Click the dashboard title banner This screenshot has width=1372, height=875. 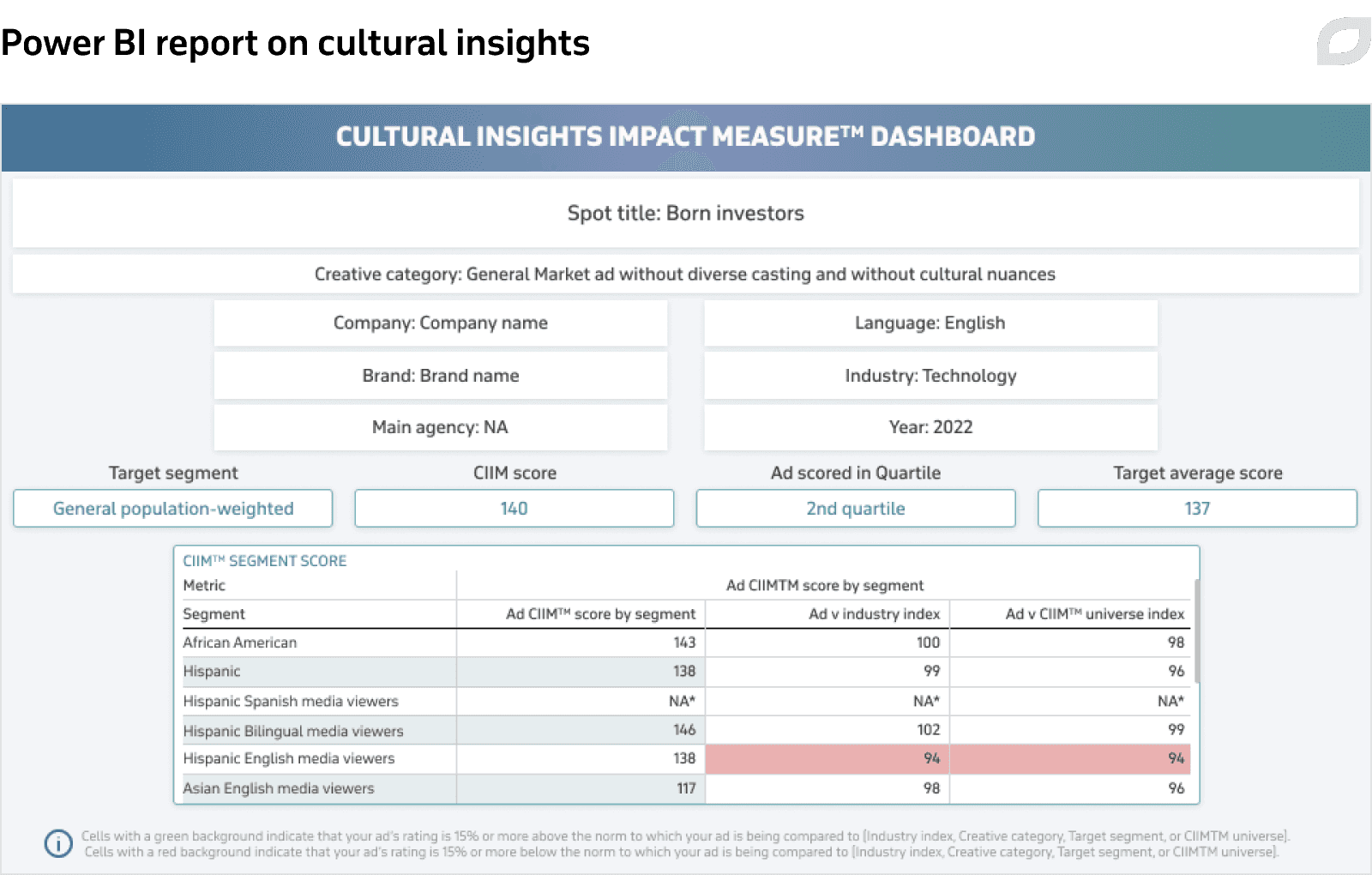[686, 137]
